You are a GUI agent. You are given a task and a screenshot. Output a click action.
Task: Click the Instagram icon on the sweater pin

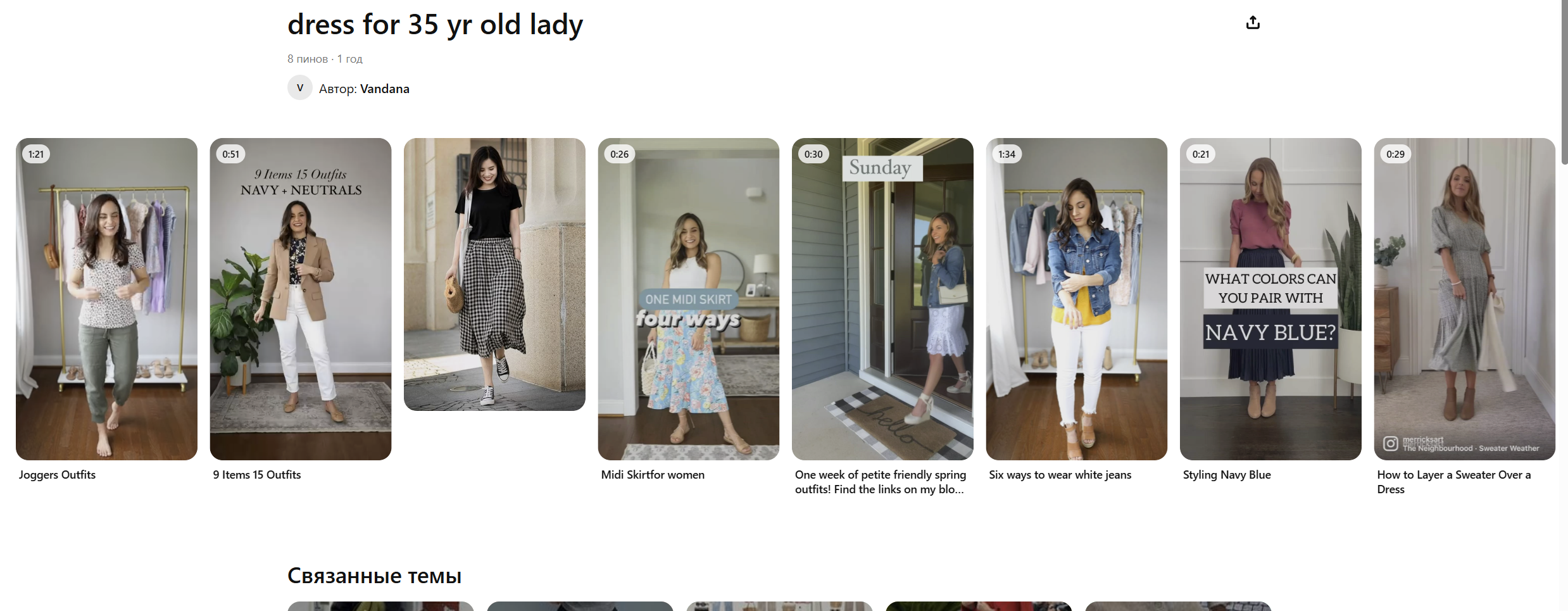[x=1391, y=444]
